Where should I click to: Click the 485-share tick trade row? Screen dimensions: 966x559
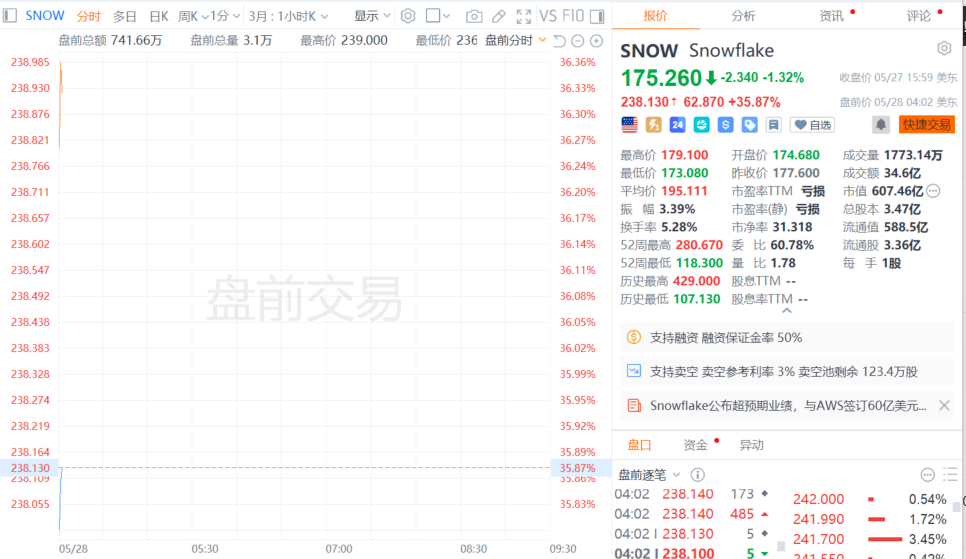692,514
